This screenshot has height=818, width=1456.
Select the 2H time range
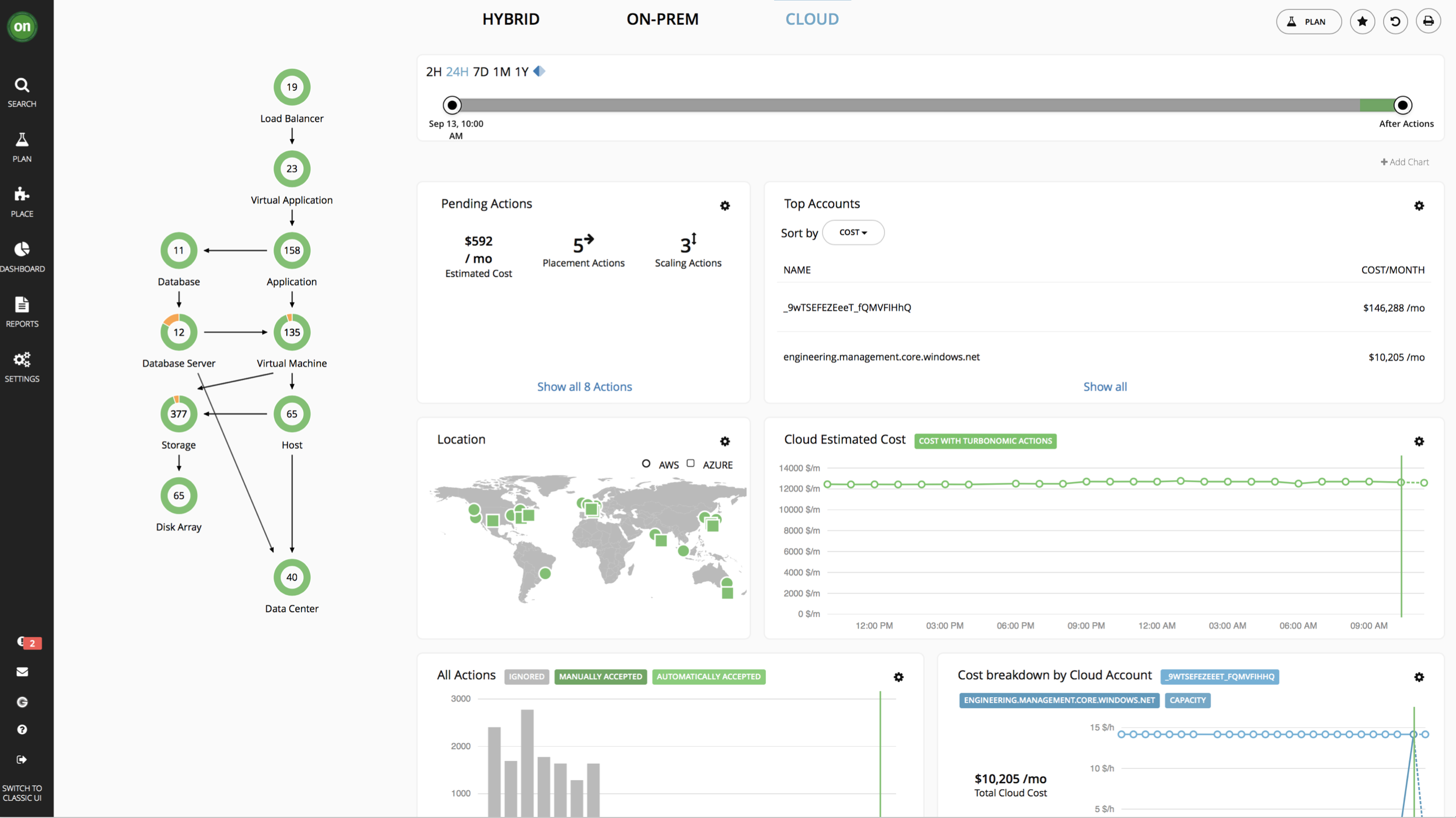[x=433, y=72]
